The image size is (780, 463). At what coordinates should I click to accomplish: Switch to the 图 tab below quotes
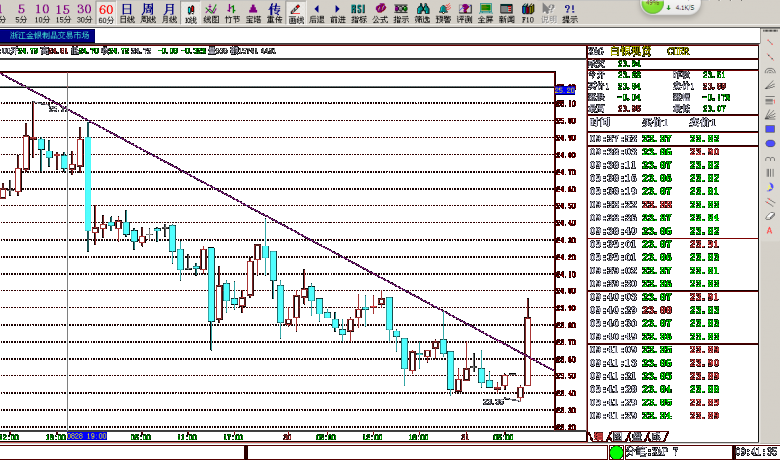click(x=617, y=436)
